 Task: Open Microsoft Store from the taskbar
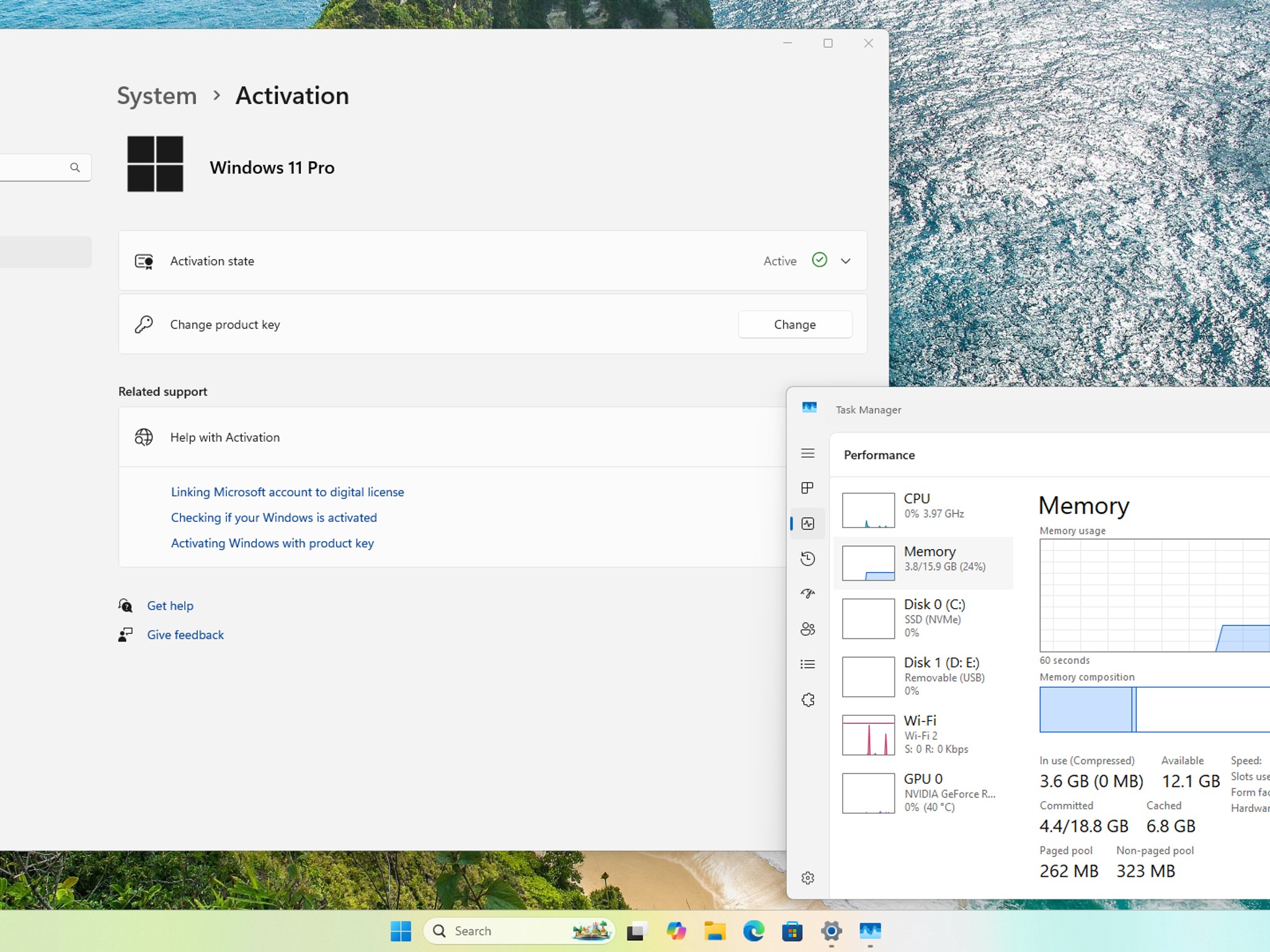click(x=792, y=930)
